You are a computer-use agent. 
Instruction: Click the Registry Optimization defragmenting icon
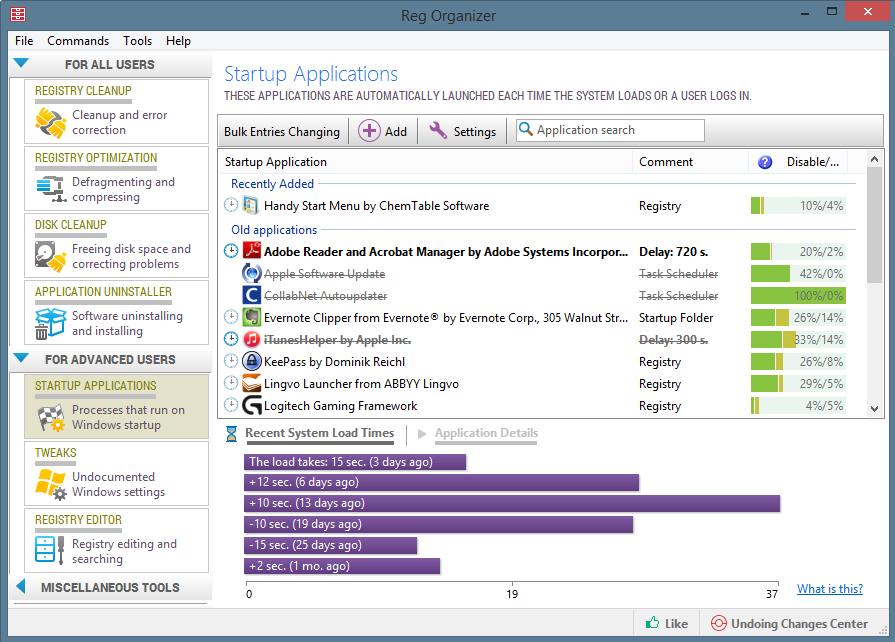pos(50,189)
